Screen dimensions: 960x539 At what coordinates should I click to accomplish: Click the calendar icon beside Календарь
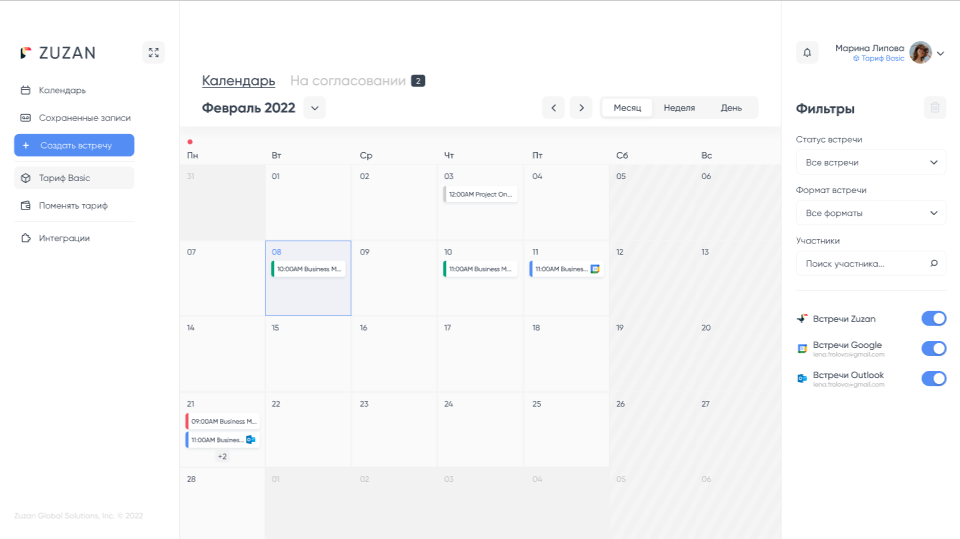point(25,90)
